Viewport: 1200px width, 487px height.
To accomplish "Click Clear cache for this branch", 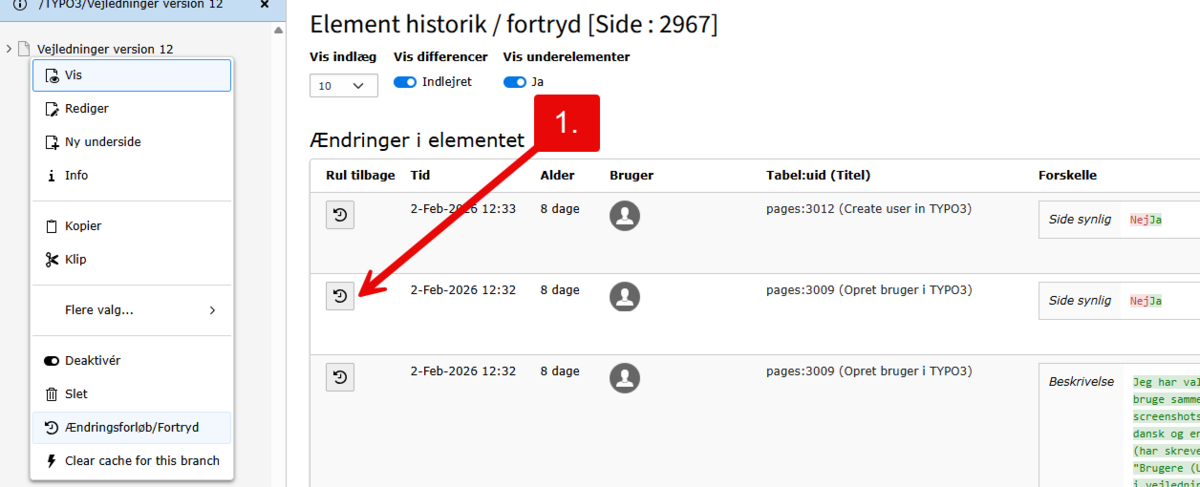I will (x=141, y=461).
